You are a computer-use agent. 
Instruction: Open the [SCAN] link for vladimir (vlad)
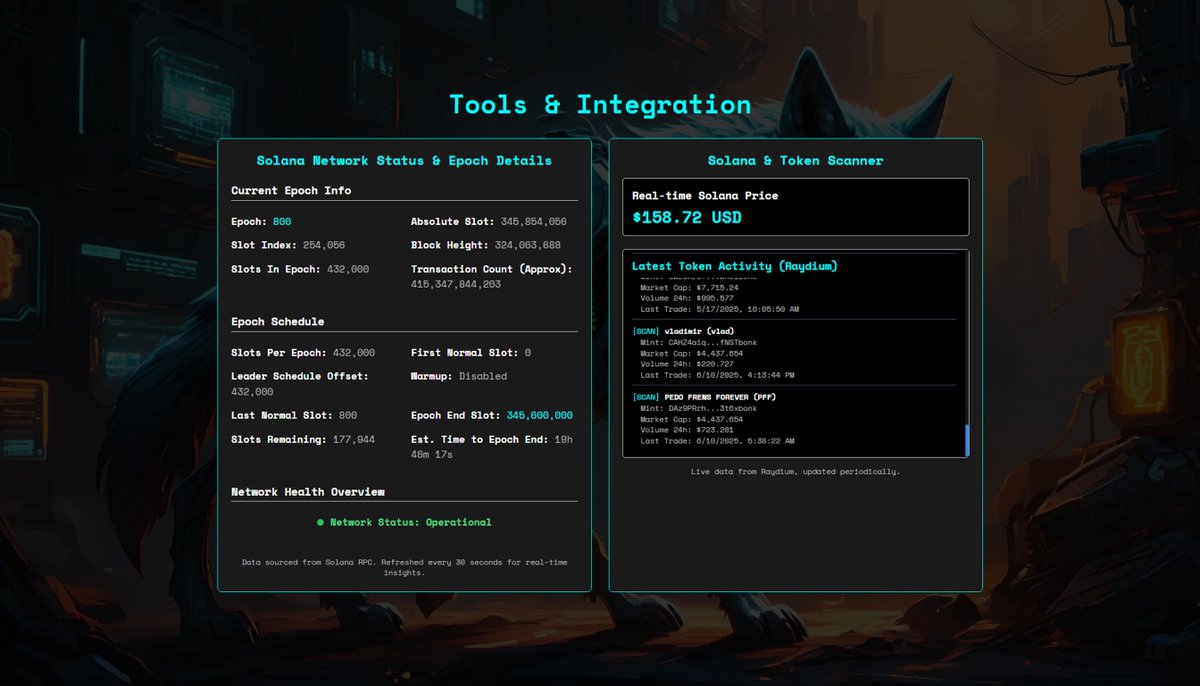(646, 331)
